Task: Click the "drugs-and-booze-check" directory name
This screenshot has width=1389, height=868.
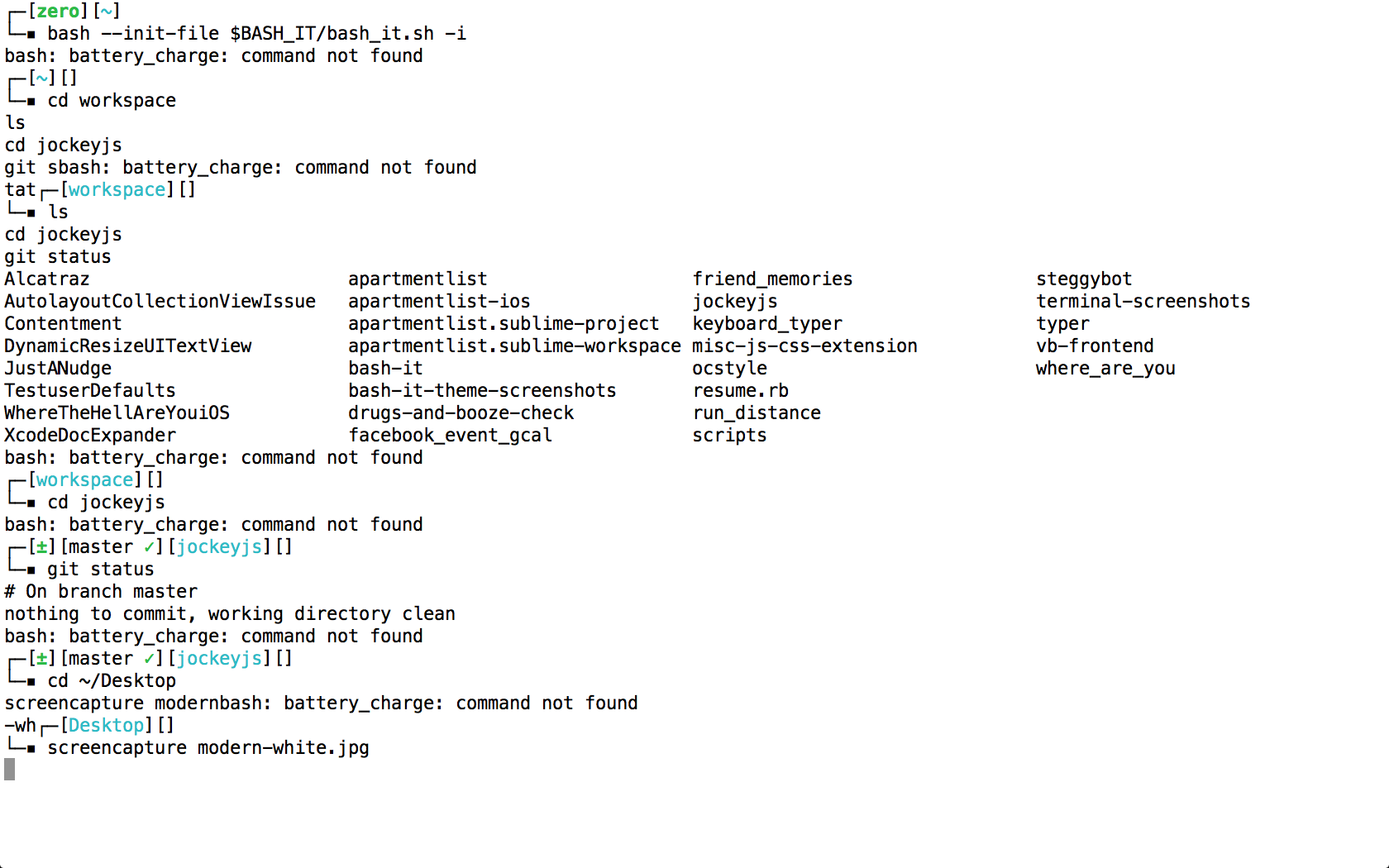Action: (461, 413)
